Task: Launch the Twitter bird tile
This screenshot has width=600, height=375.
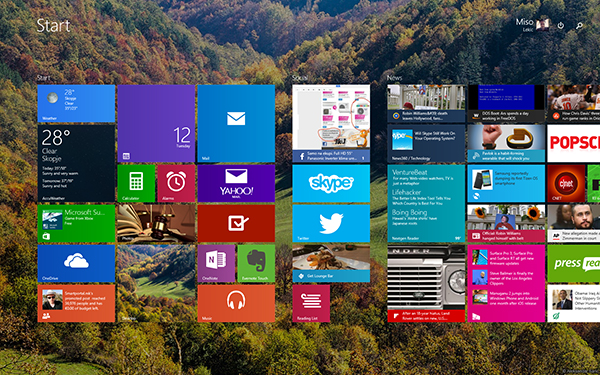Action: pyautogui.click(x=331, y=223)
